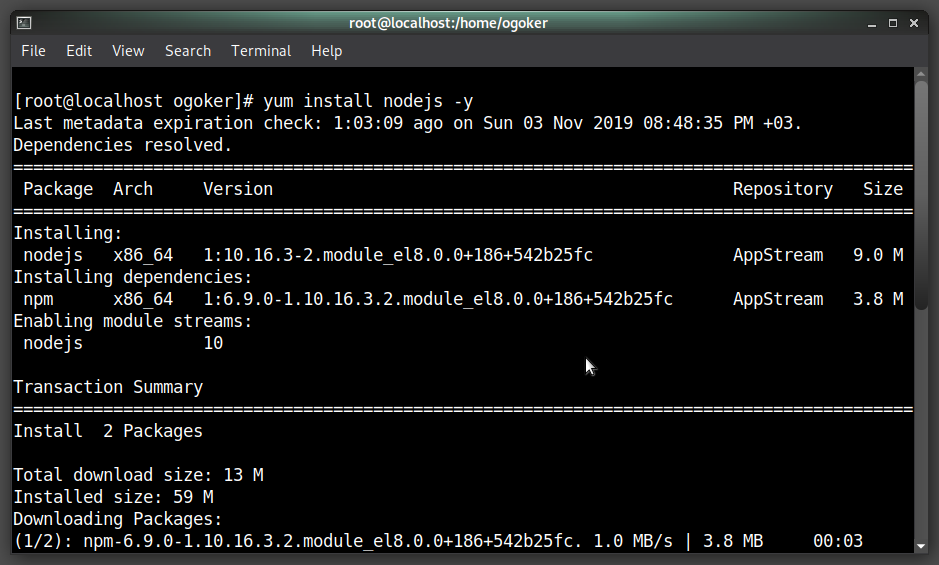Click the 'Size' column header

pyautogui.click(x=883, y=189)
